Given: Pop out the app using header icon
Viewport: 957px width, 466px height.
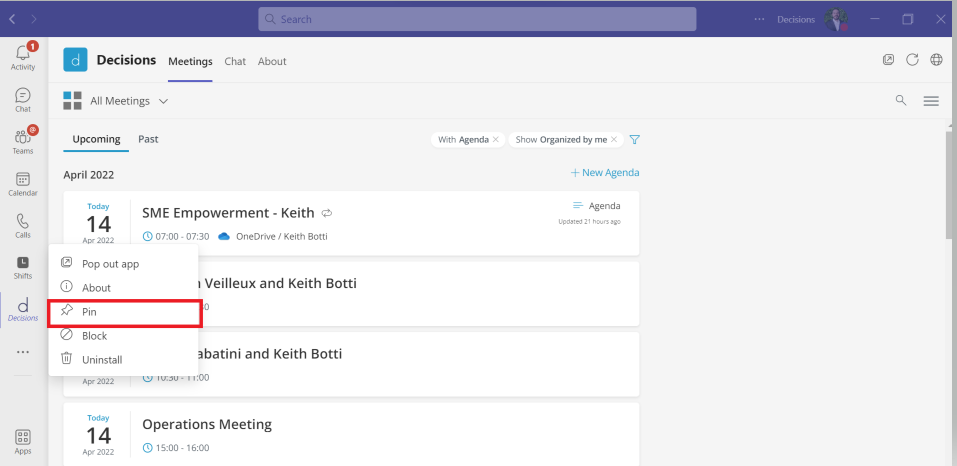Looking at the screenshot, I should pyautogui.click(x=889, y=59).
